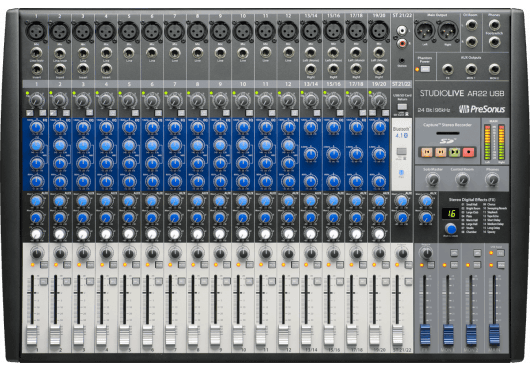Click the FX Returns knob above FX fader
530x371 pixels.
coord(426,253)
